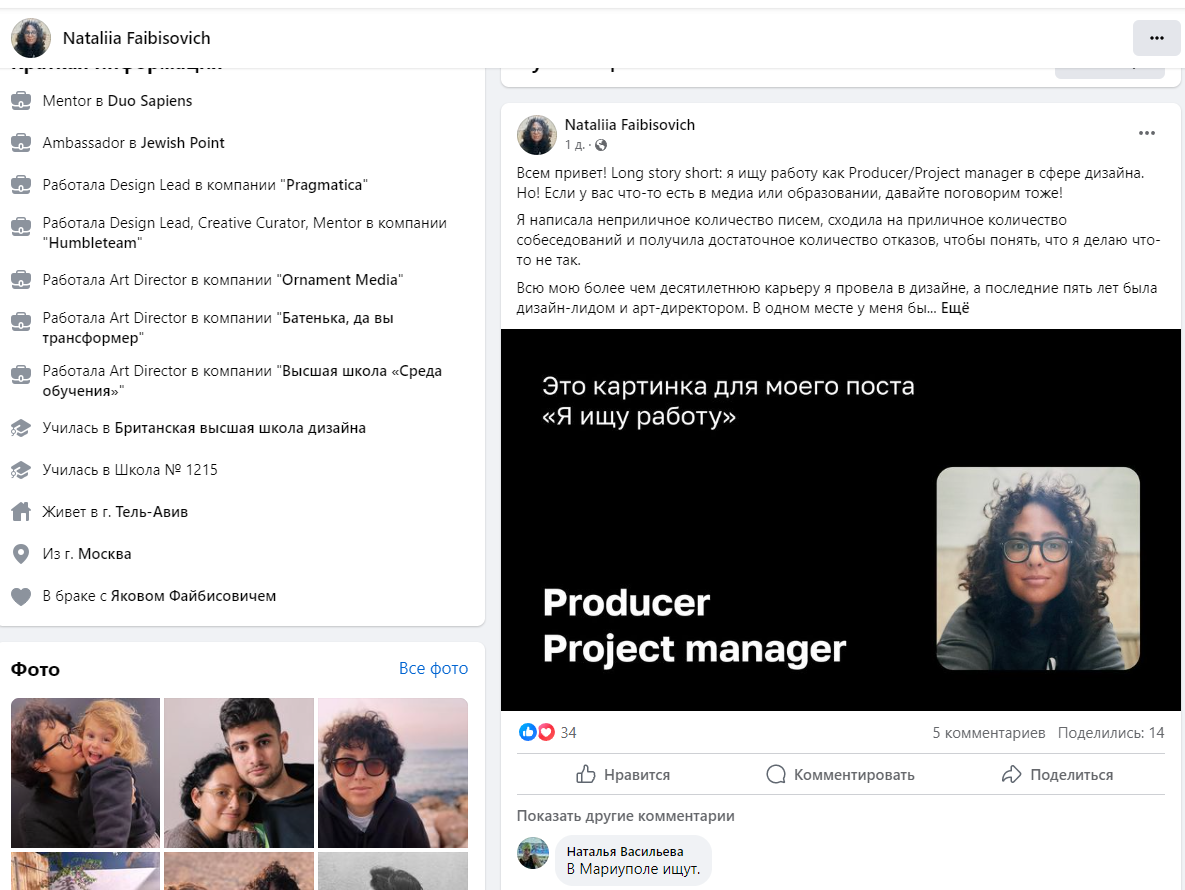
Task: Click the red heart reaction icon under the post
Action: 546,732
